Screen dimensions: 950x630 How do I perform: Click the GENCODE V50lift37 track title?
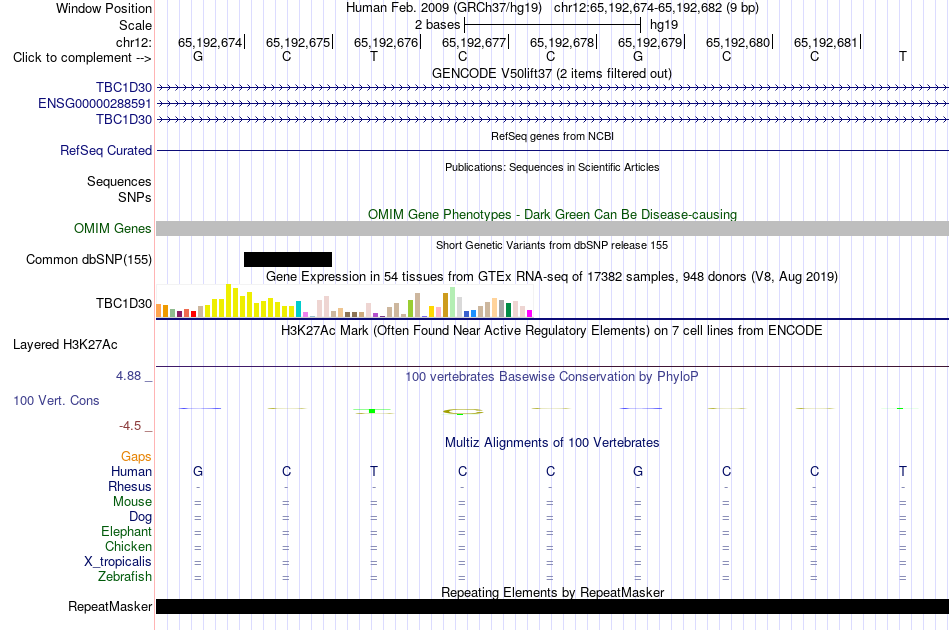551,74
